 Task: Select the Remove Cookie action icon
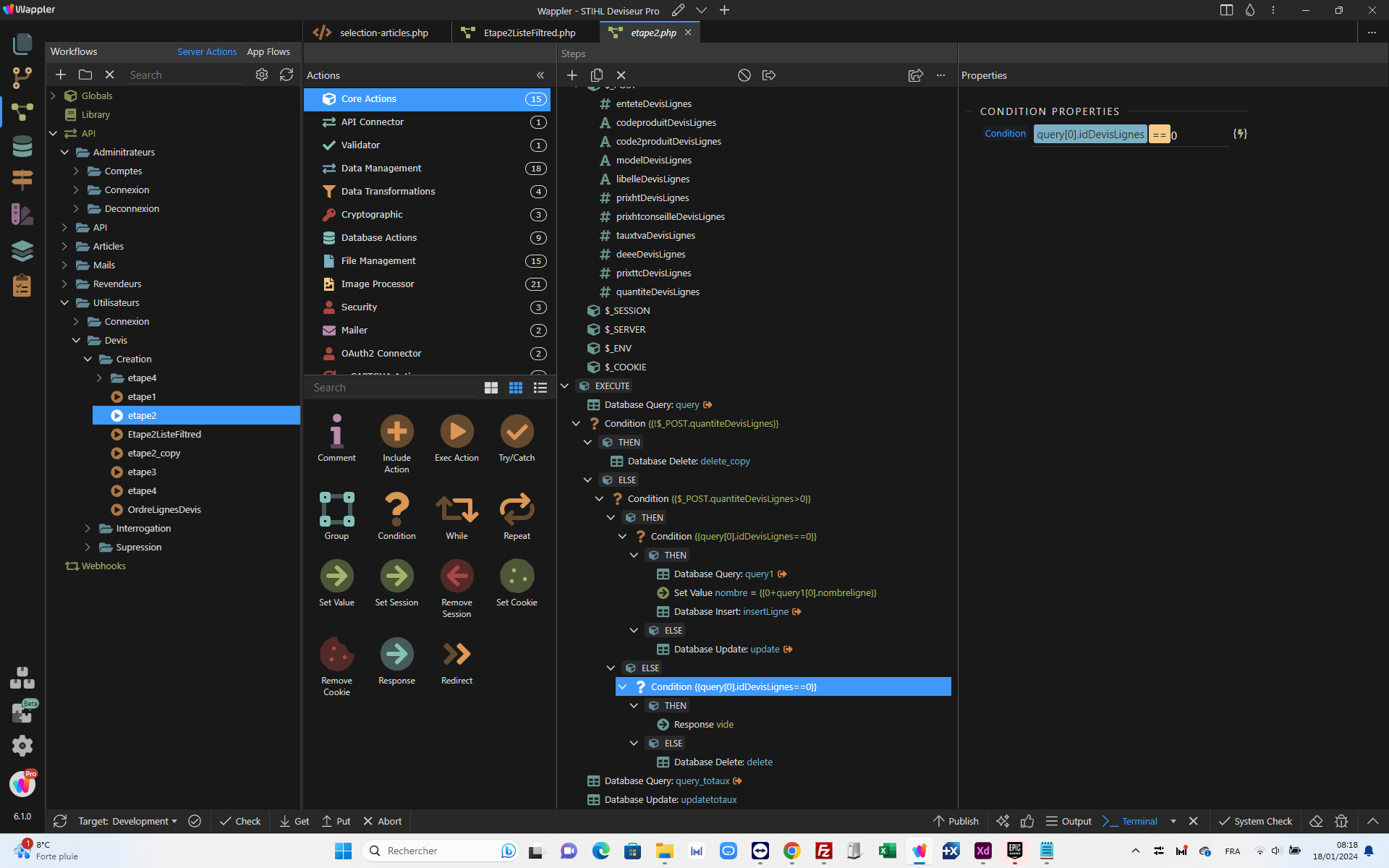(336, 654)
